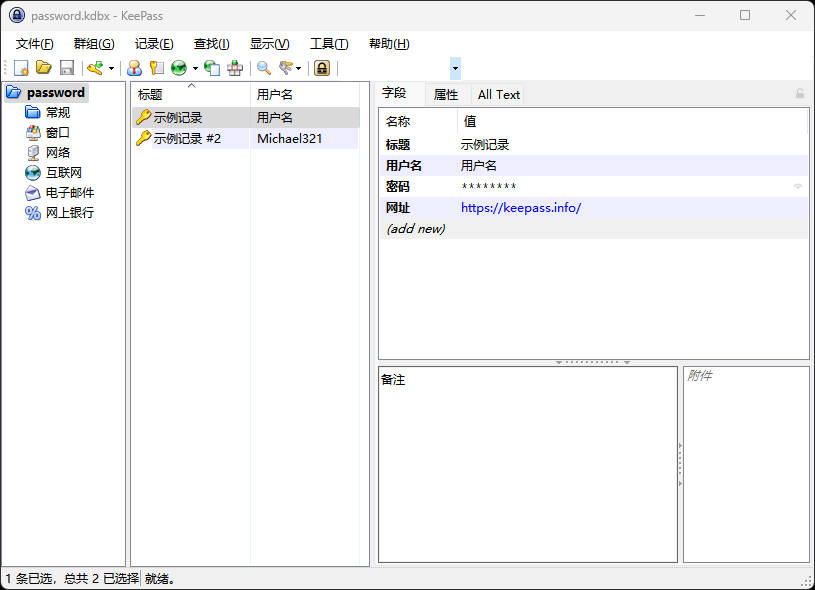Screen dimensions: 815x590
Task: Open the https://keepass.info/ link
Action: [x=520, y=208]
